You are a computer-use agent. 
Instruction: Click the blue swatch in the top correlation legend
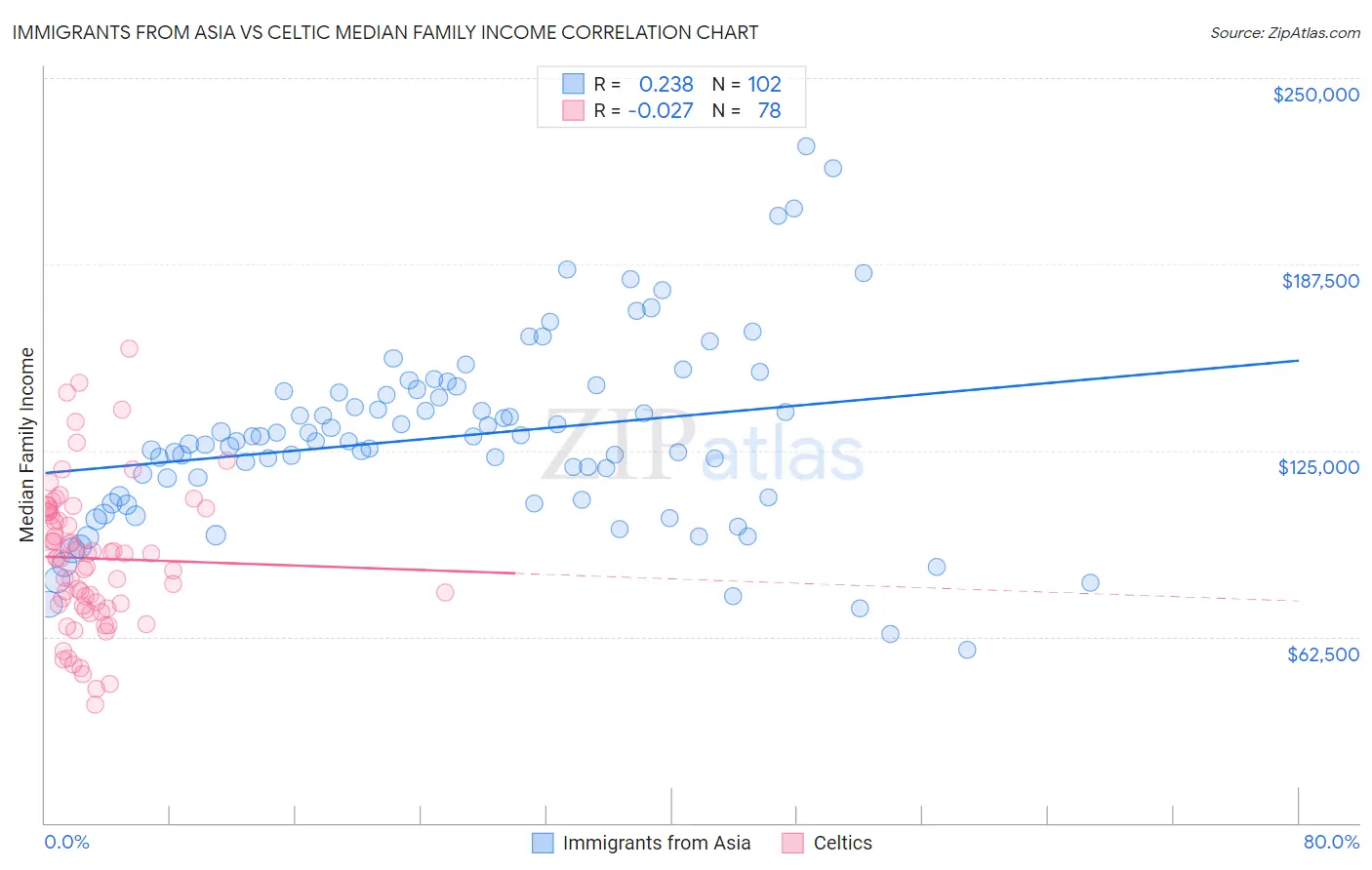[x=573, y=84]
